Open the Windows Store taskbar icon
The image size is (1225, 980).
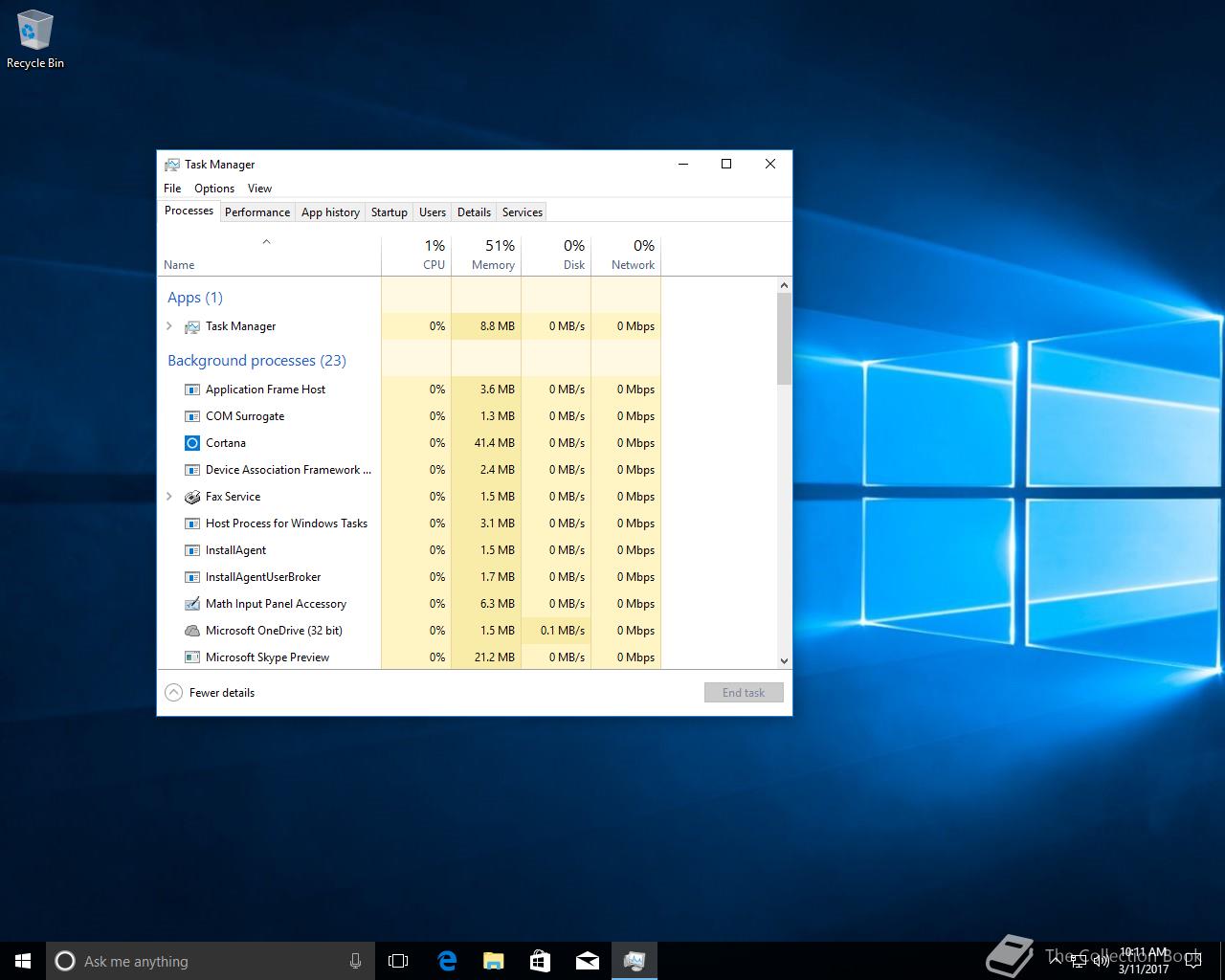coord(540,961)
